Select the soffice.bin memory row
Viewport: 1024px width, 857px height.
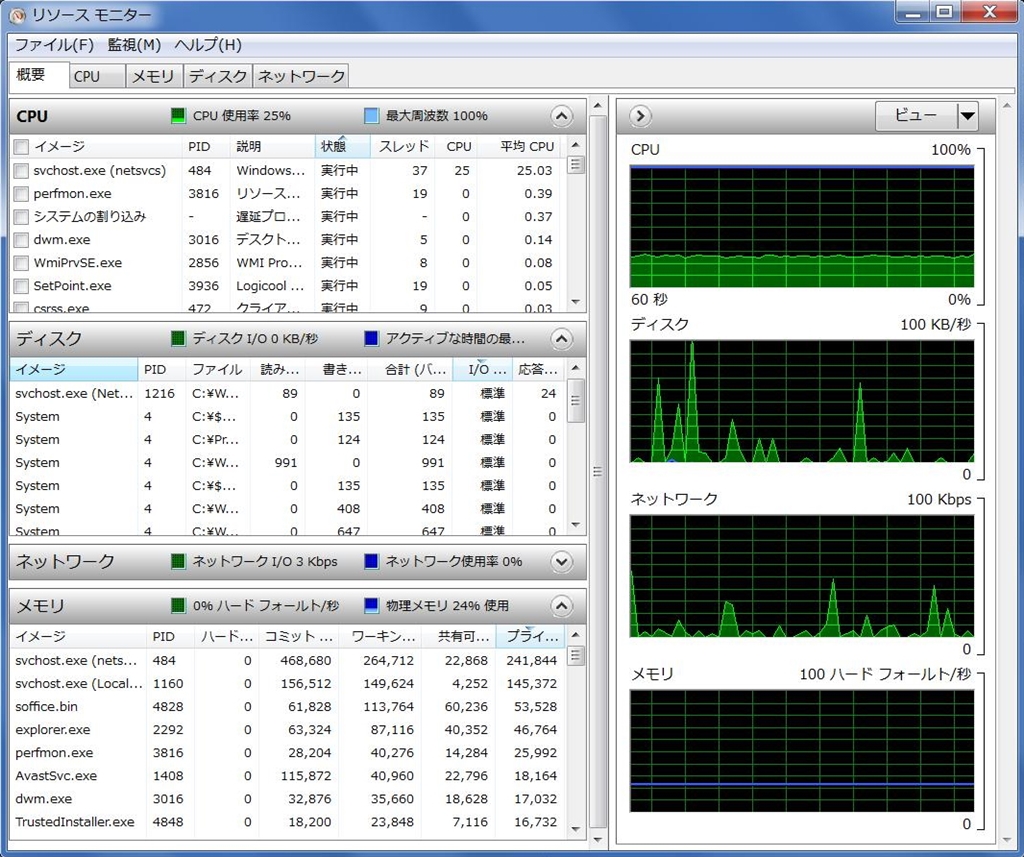(x=287, y=707)
